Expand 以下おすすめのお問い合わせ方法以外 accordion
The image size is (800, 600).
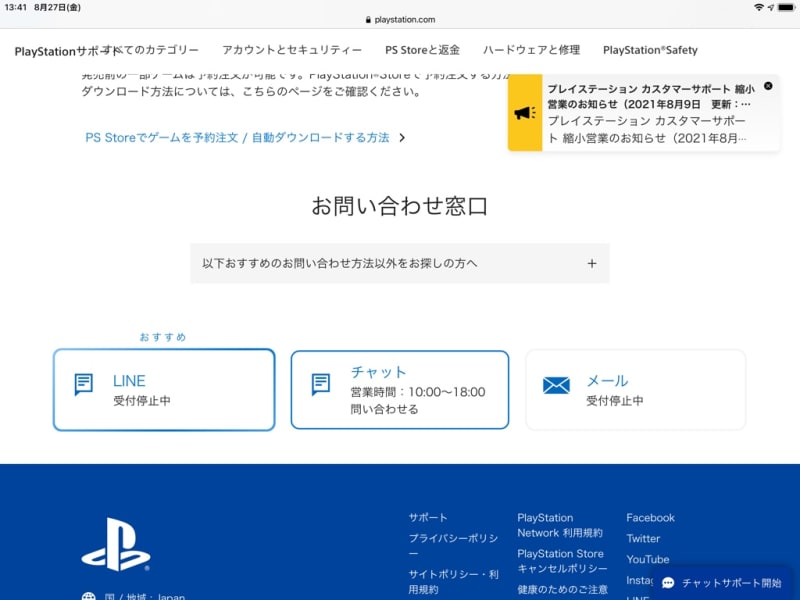point(399,263)
